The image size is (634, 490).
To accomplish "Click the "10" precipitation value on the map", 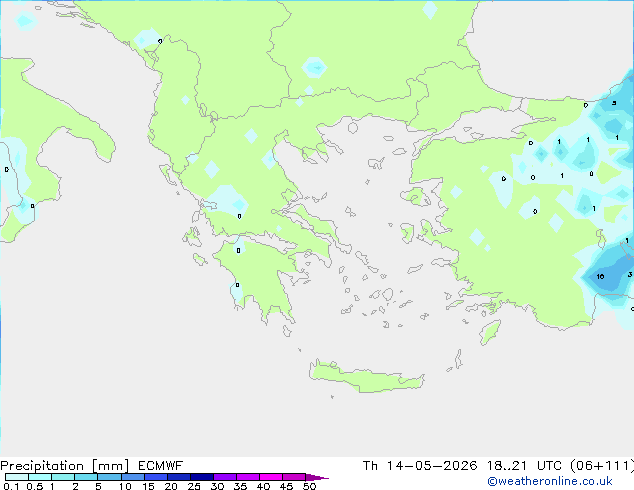I will pos(600,277).
